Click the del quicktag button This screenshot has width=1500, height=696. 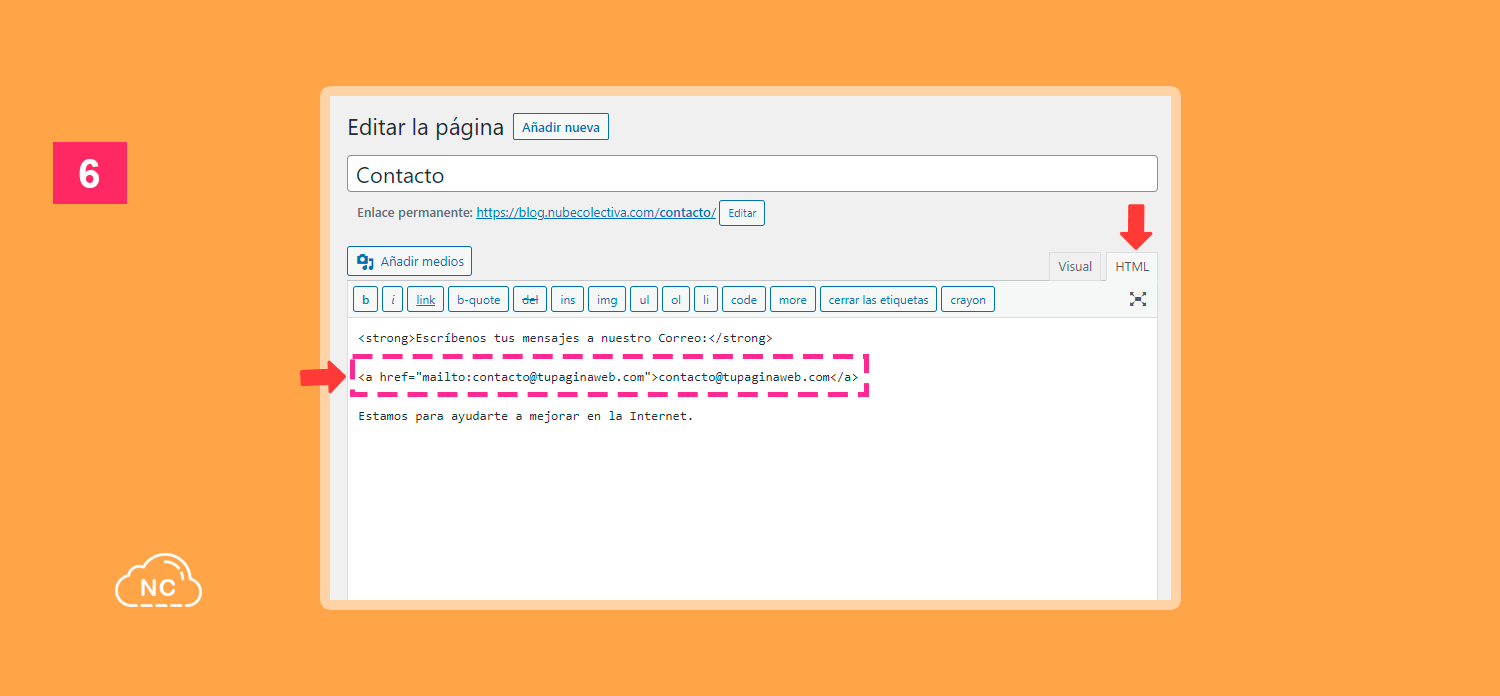pyautogui.click(x=530, y=299)
